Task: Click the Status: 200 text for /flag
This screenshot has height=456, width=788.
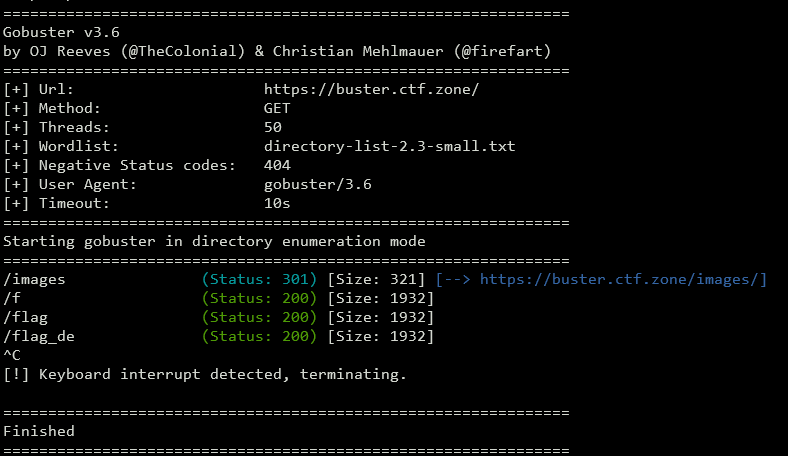Action: [260, 318]
